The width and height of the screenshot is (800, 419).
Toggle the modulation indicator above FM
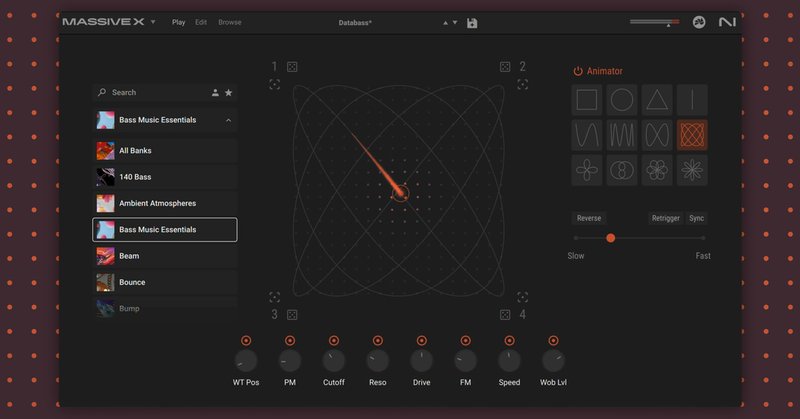tap(465, 340)
